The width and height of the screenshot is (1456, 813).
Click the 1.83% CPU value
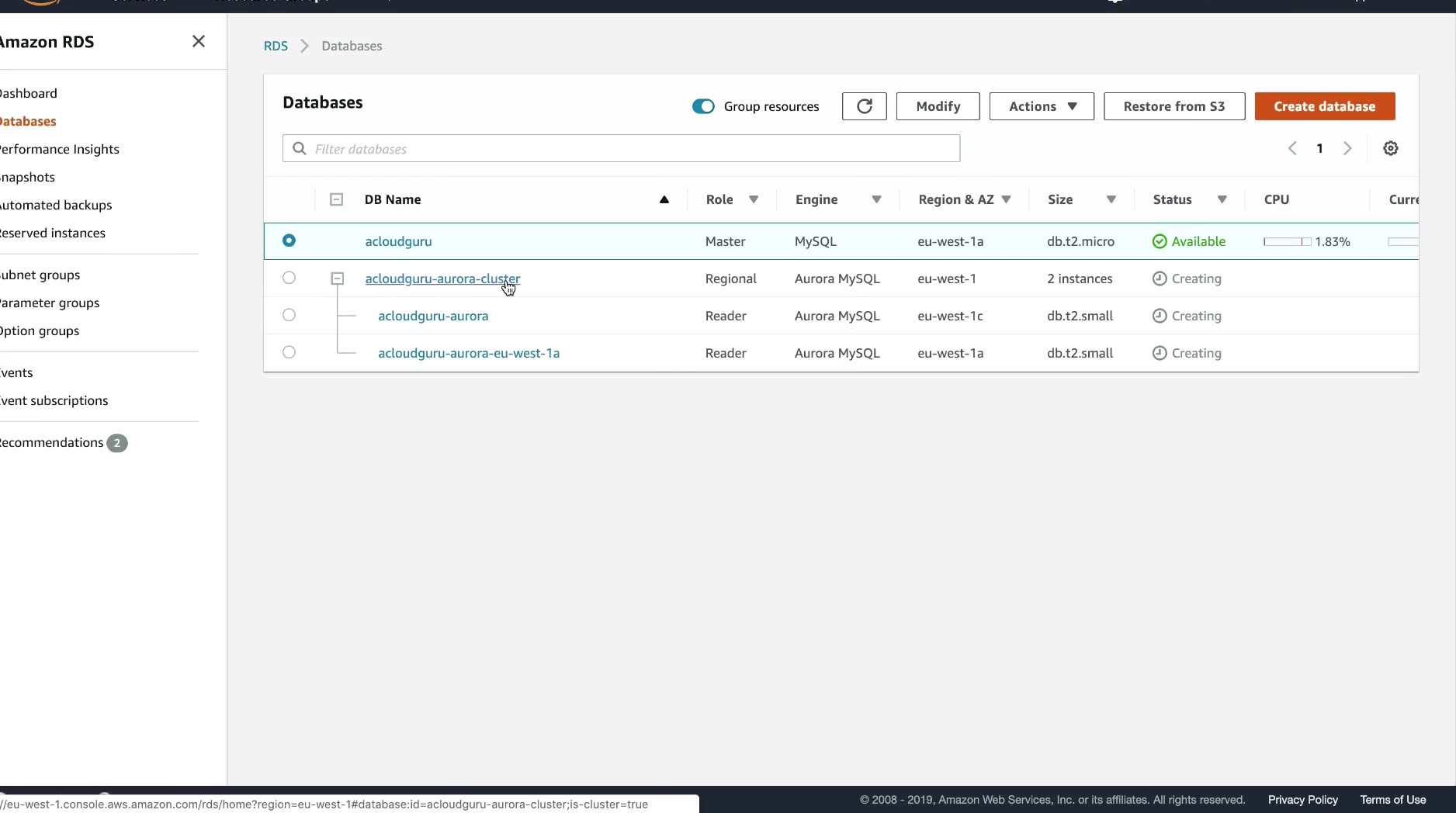pos(1333,241)
